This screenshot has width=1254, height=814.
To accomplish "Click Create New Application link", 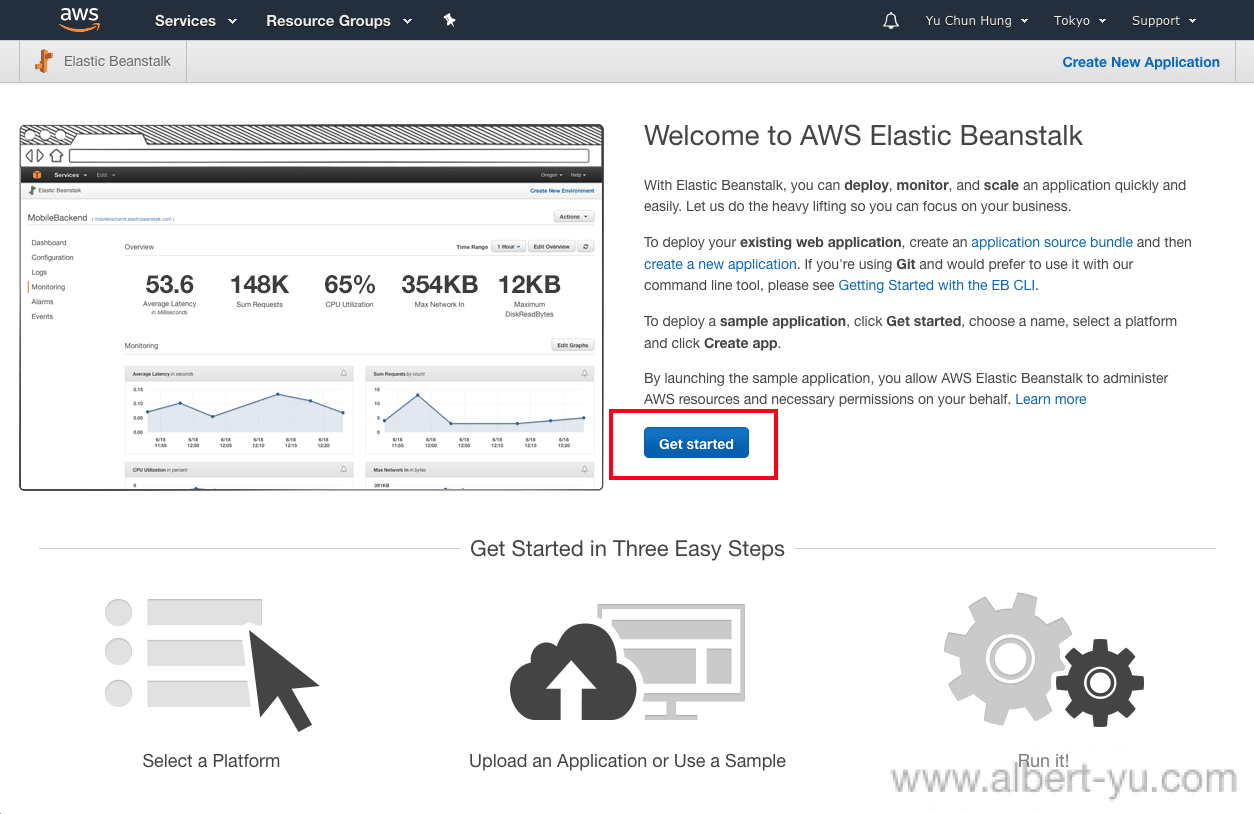I will pos(1141,62).
